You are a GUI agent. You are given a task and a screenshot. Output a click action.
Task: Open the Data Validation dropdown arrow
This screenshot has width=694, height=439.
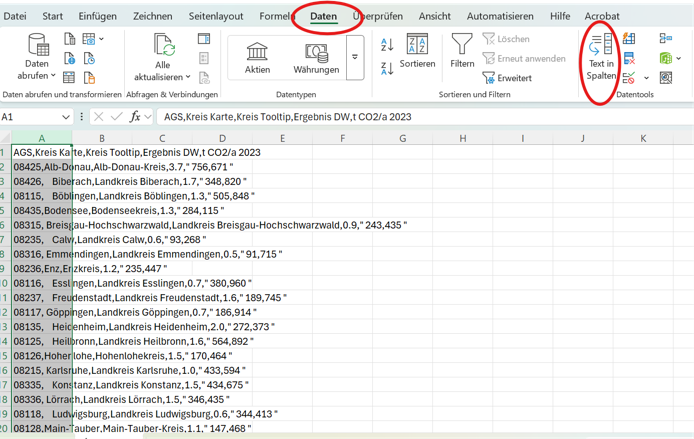pos(646,78)
